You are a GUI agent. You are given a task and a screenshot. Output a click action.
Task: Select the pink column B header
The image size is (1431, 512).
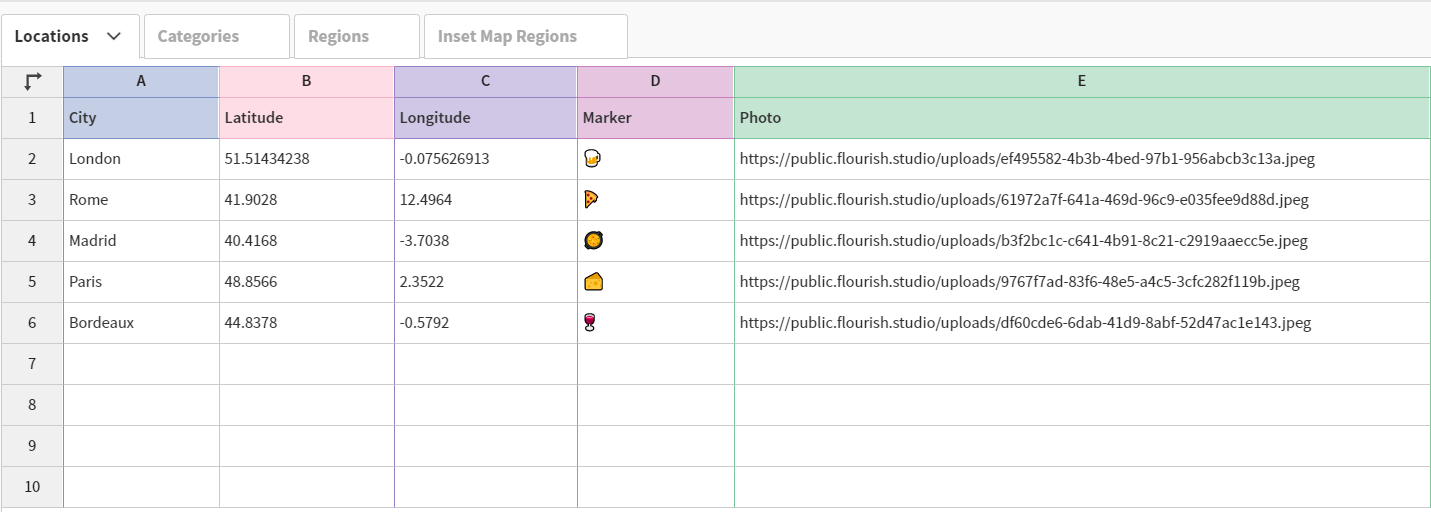coord(306,81)
